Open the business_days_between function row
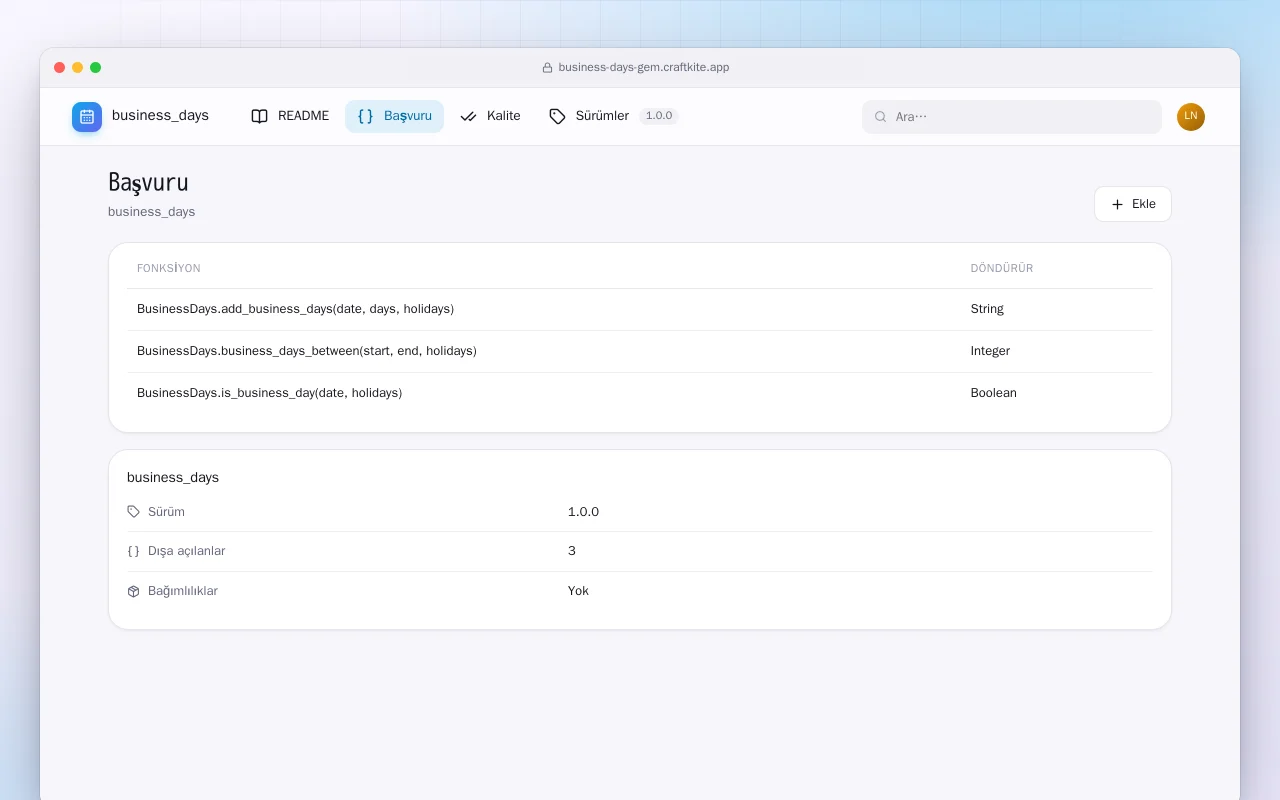 pyautogui.click(x=640, y=351)
